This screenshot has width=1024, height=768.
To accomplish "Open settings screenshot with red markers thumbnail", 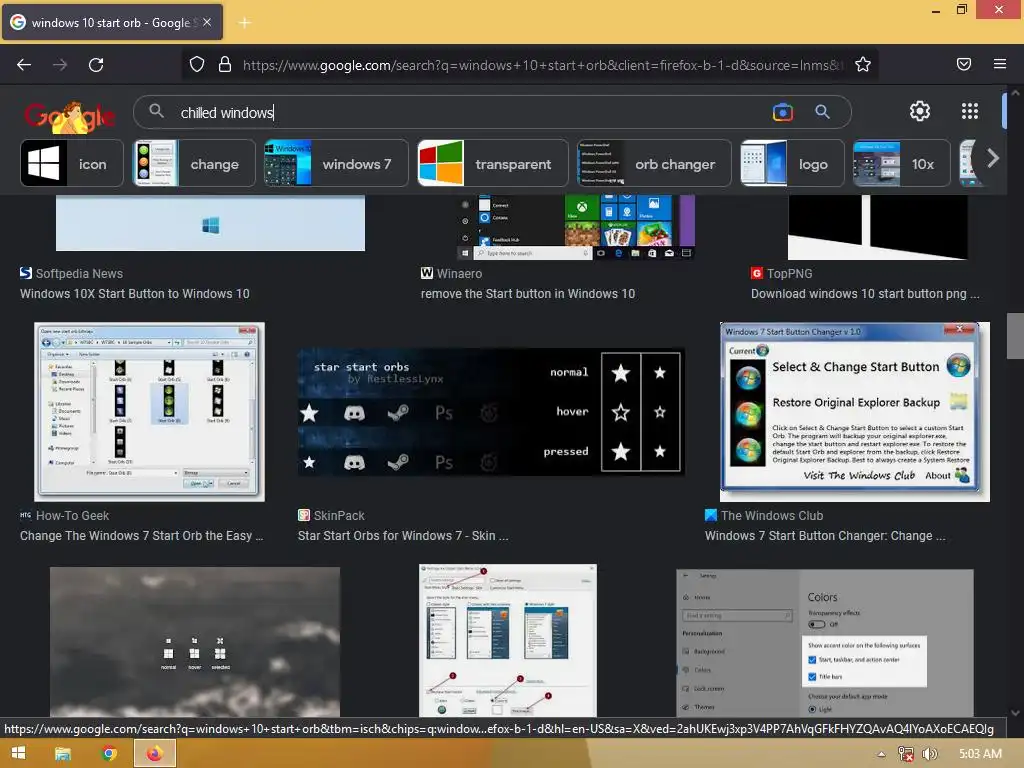I will click(507, 640).
